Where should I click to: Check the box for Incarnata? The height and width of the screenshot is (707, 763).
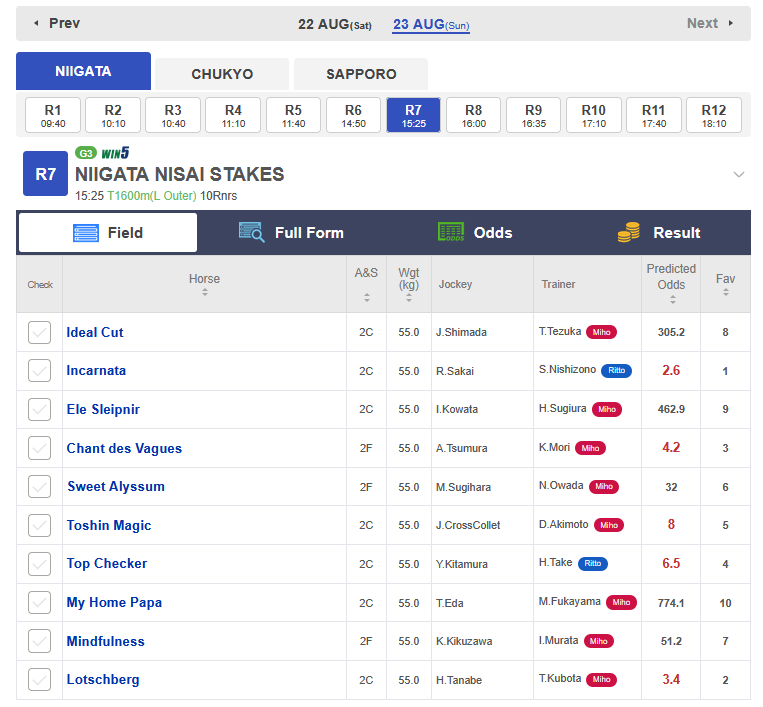point(39,371)
